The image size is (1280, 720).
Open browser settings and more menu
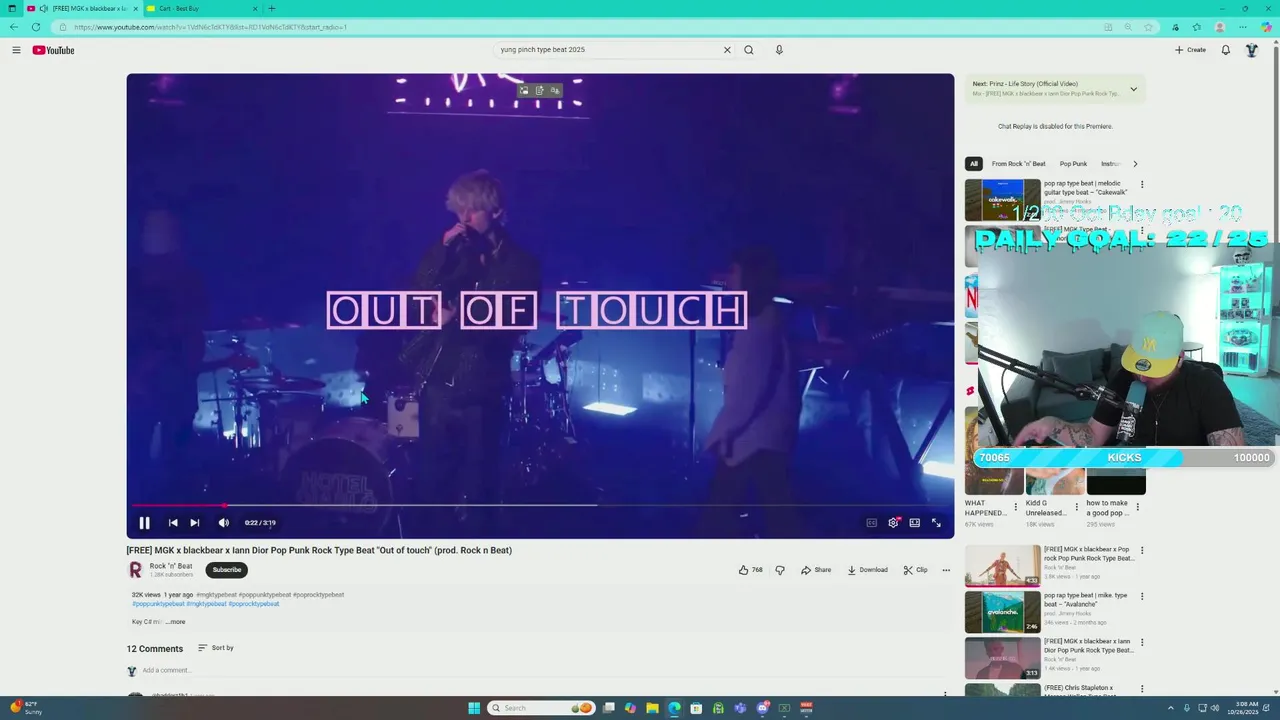tap(1243, 27)
